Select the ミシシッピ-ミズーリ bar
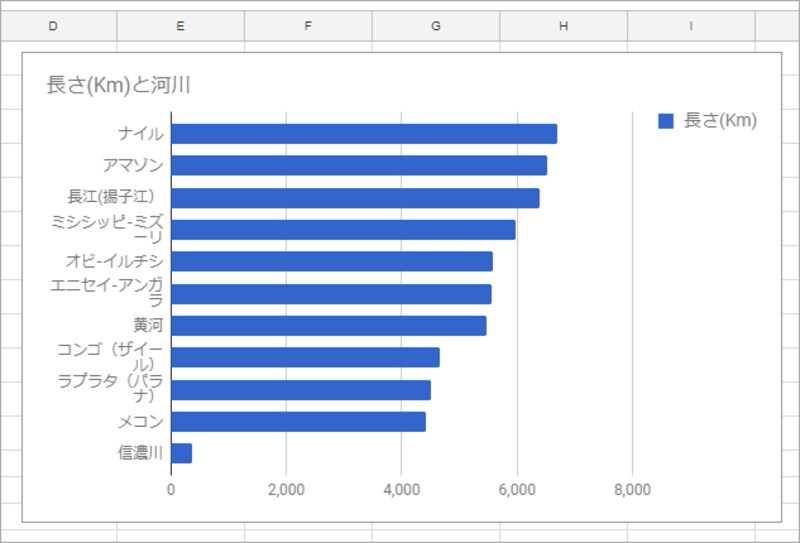The height and width of the screenshot is (543, 800). (x=343, y=230)
